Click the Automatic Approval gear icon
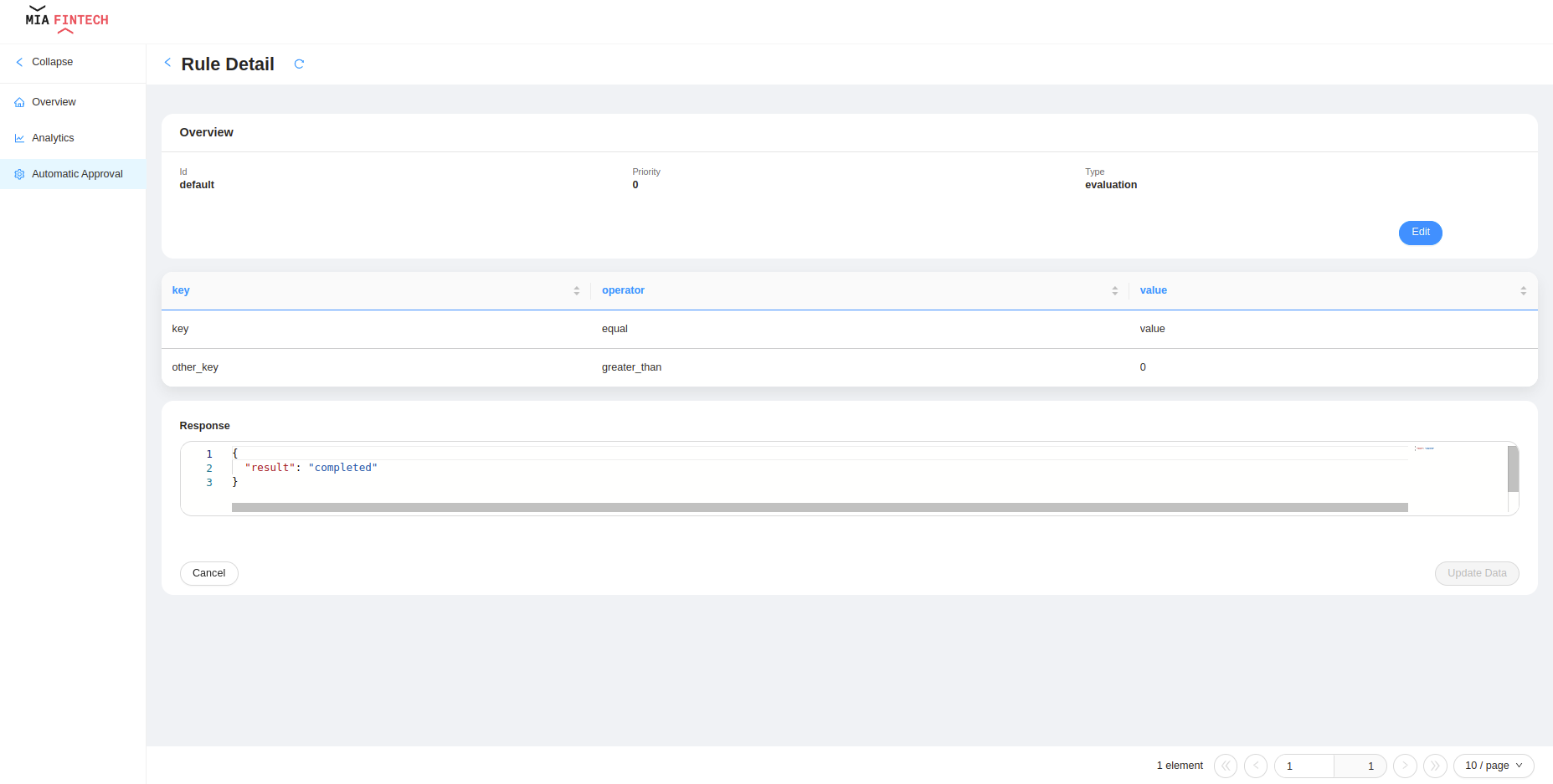Image resolution: width=1553 pixels, height=784 pixels. click(x=19, y=174)
